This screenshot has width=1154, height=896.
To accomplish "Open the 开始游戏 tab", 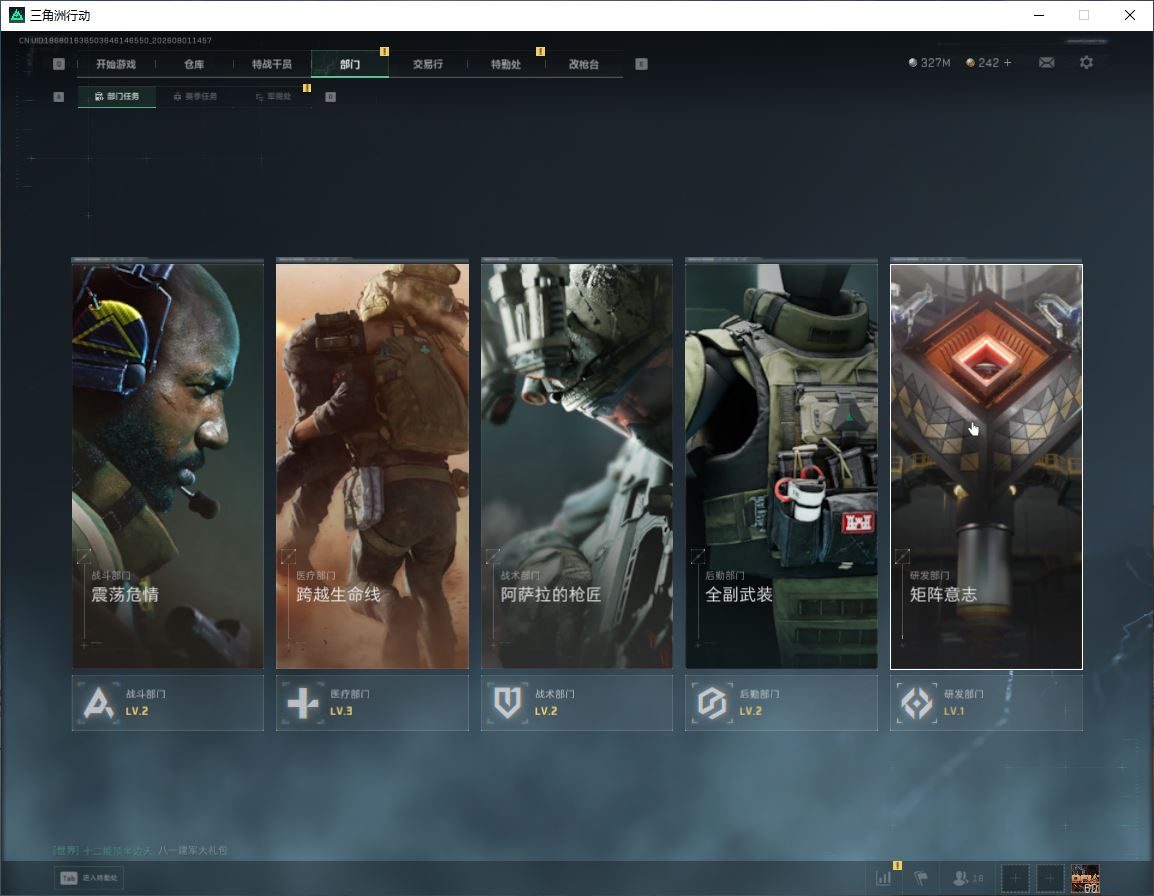I will (116, 64).
